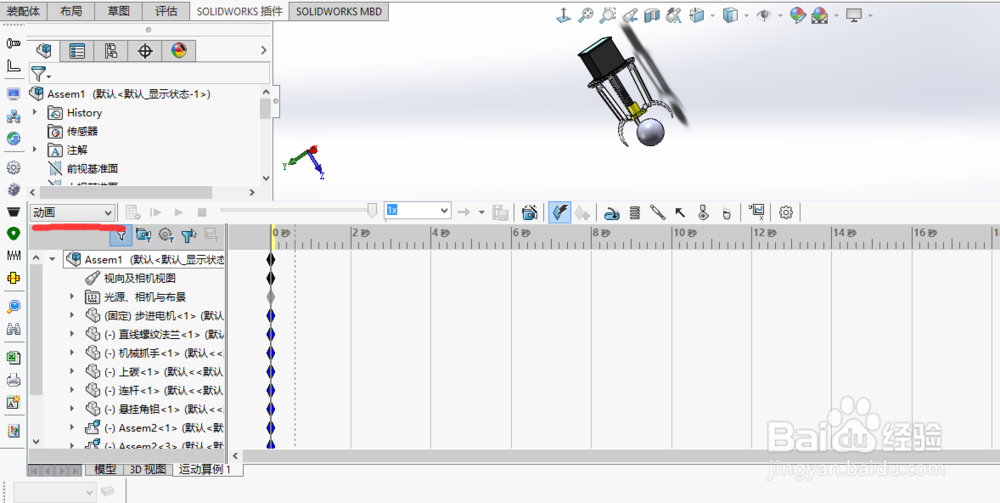Click Dynamic Annotation Views icon
This screenshot has width=1000, height=503.
[673, 15]
